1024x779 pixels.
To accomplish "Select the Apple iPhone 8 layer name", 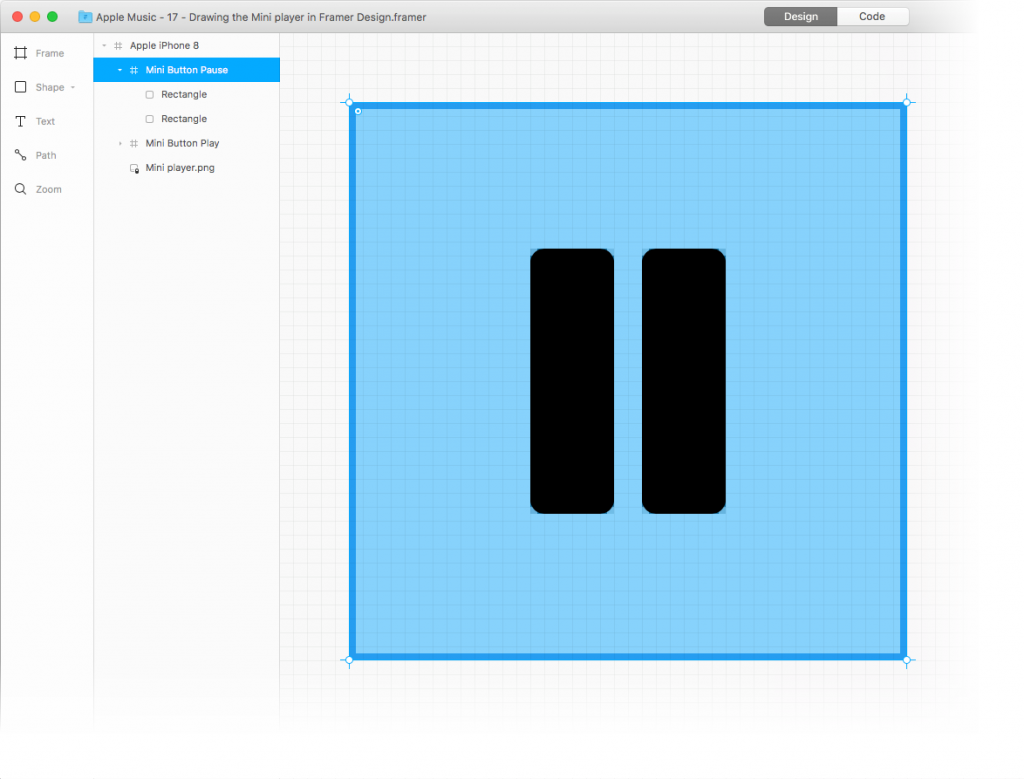I will click(x=164, y=46).
